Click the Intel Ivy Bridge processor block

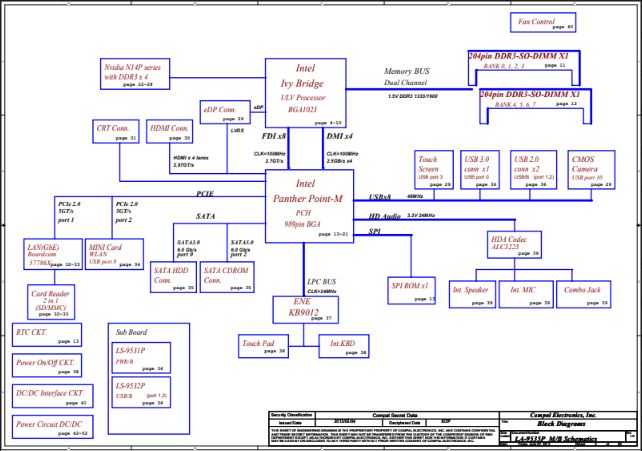click(305, 93)
